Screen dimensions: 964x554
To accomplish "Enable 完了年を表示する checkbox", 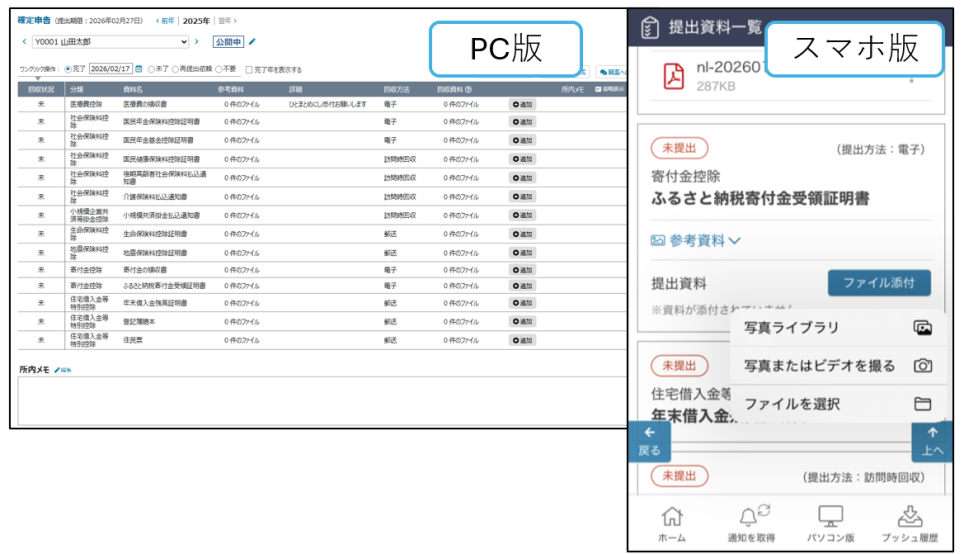I will click(x=249, y=70).
